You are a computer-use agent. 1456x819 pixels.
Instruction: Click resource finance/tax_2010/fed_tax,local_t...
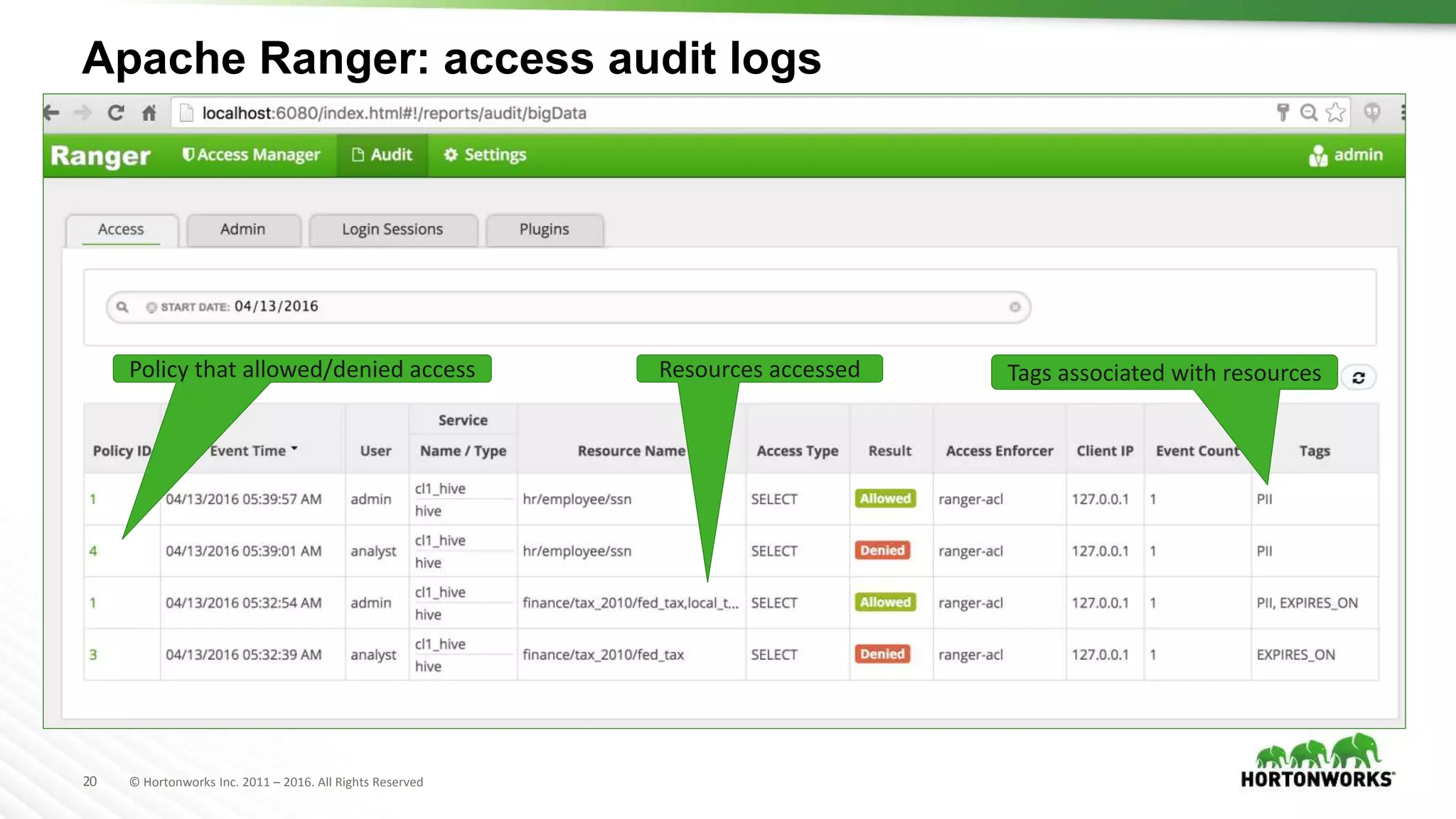[x=631, y=603]
